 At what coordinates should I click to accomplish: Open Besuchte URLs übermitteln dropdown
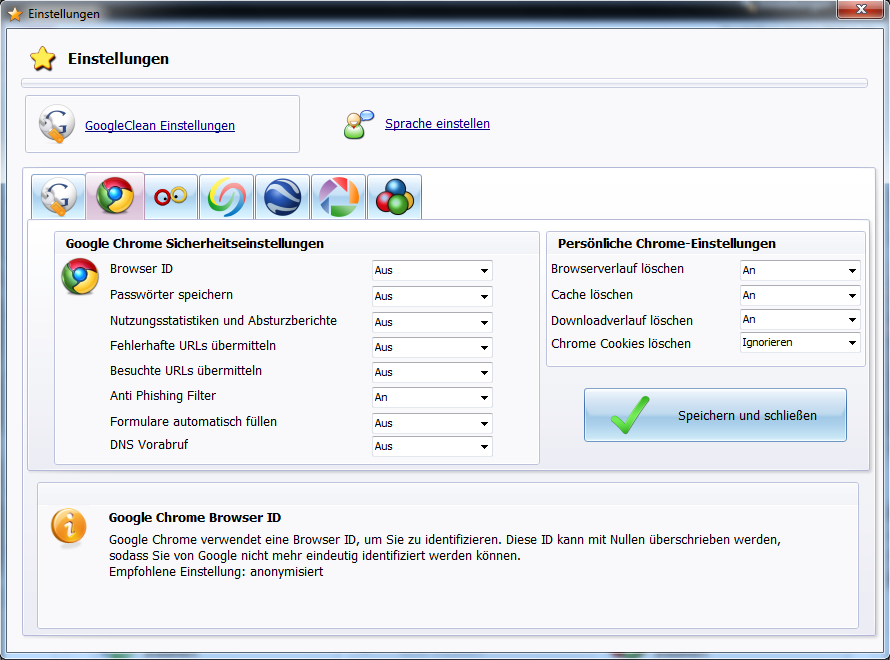pyautogui.click(x=432, y=372)
